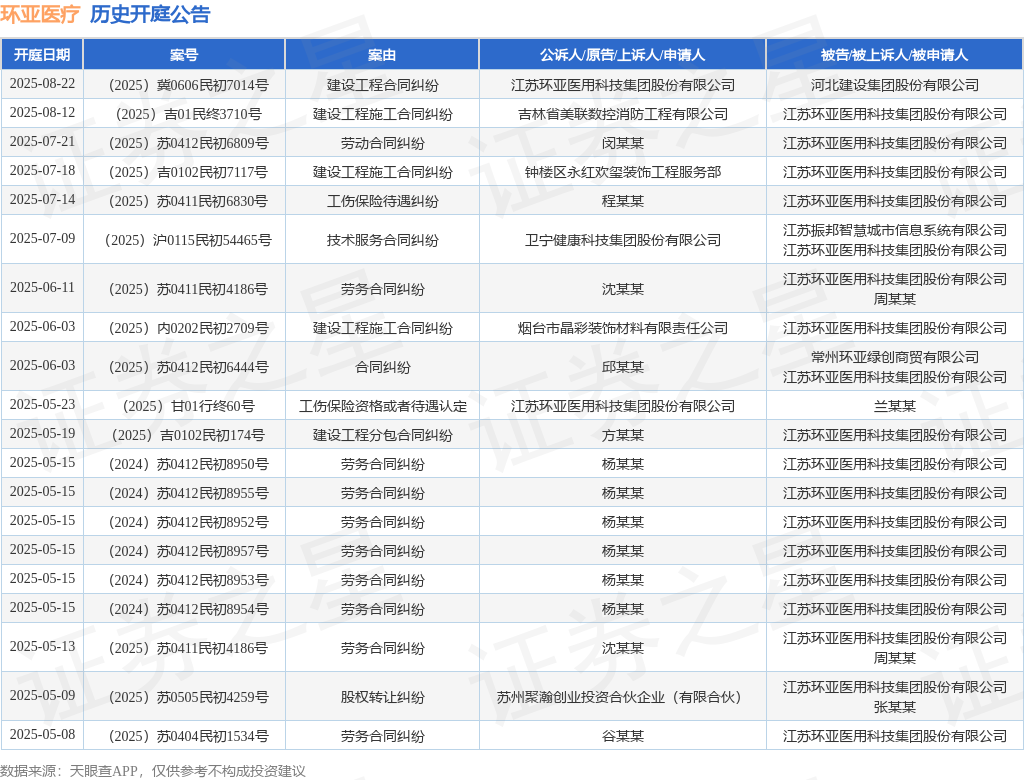Click case number (2025)吉01民终3710号
Image resolution: width=1024 pixels, height=780 pixels.
coord(188,114)
